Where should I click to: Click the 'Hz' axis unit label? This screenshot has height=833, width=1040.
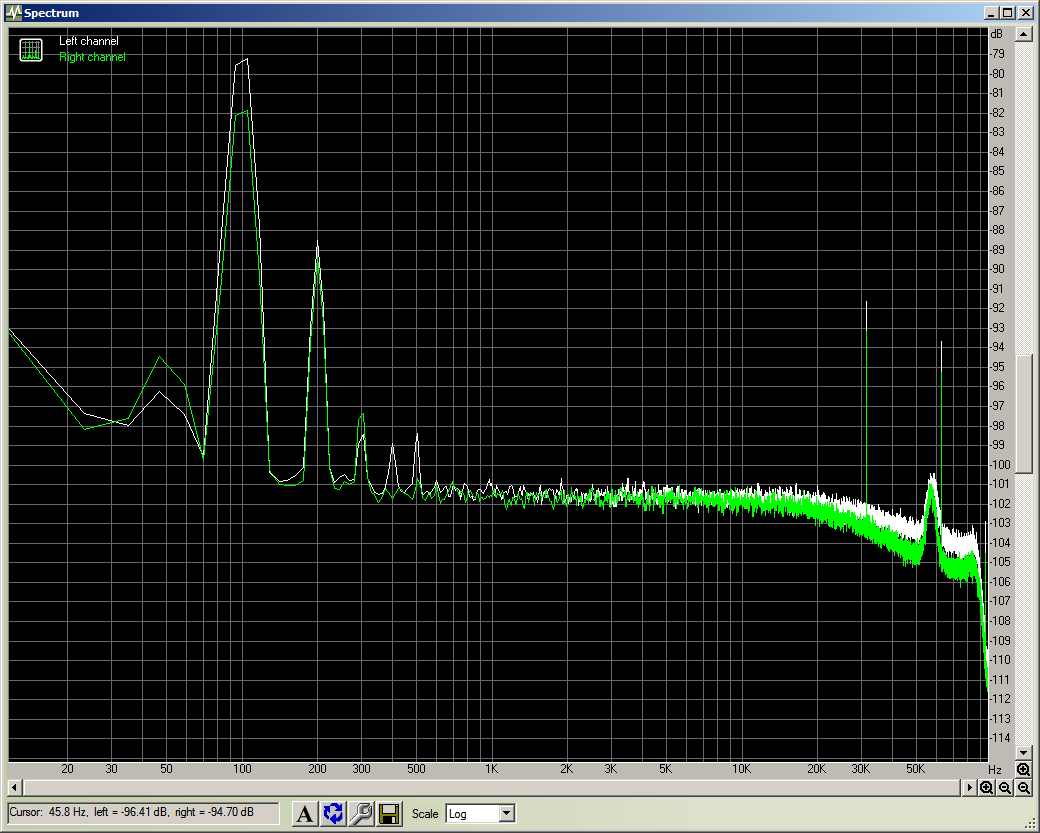coord(994,769)
